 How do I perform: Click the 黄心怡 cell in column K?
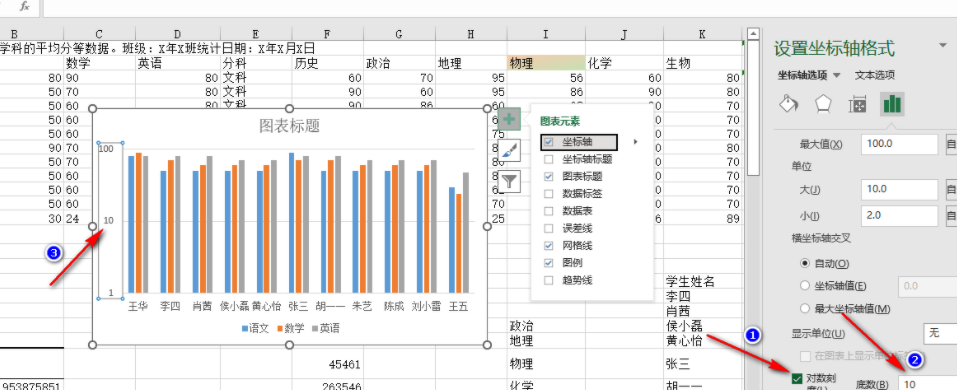pyautogui.click(x=702, y=340)
